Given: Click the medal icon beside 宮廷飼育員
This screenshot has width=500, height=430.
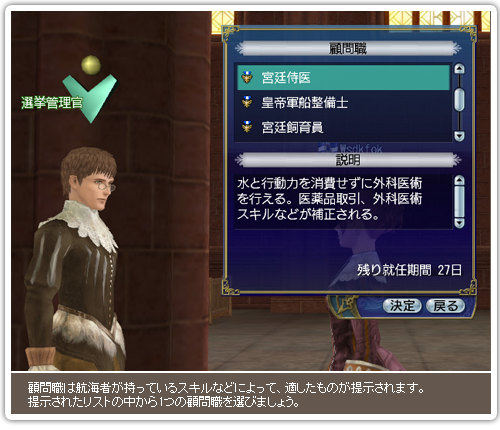Looking at the screenshot, I should [247, 127].
